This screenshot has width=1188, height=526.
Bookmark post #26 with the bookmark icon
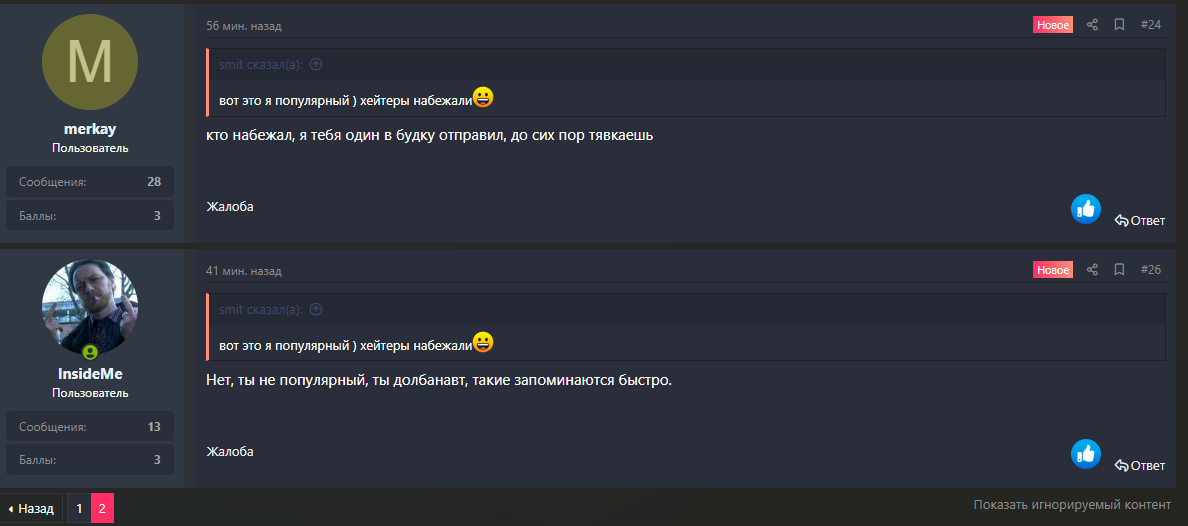click(x=1120, y=270)
